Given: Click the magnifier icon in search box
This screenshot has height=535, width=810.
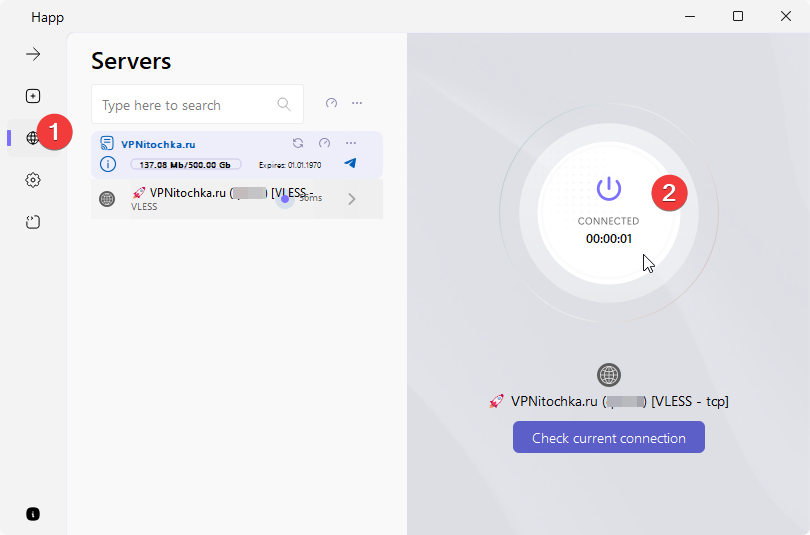Looking at the screenshot, I should pos(284,104).
